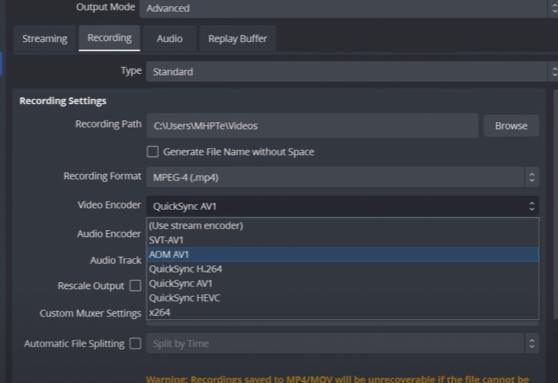Click the Video Encoder stepper arrows
This screenshot has width=558, height=383.
pyautogui.click(x=532, y=206)
